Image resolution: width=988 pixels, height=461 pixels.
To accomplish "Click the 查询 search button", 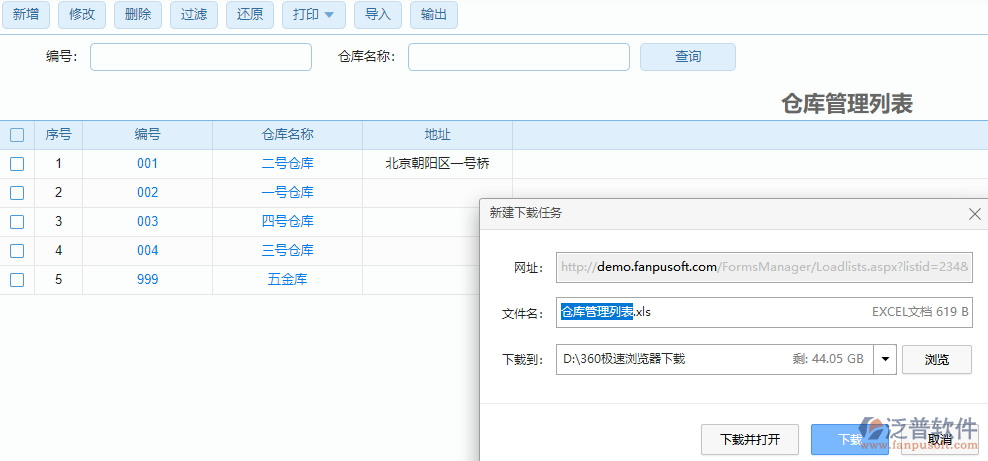I will [x=688, y=57].
